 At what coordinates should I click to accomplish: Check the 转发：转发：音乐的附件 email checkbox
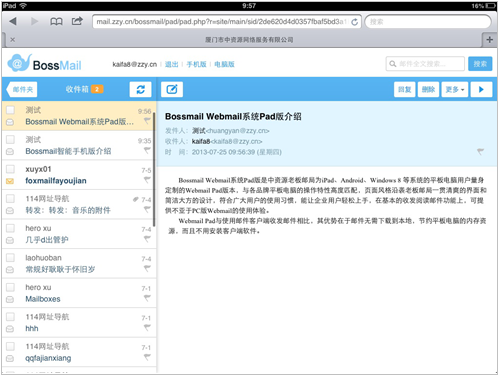[10, 198]
